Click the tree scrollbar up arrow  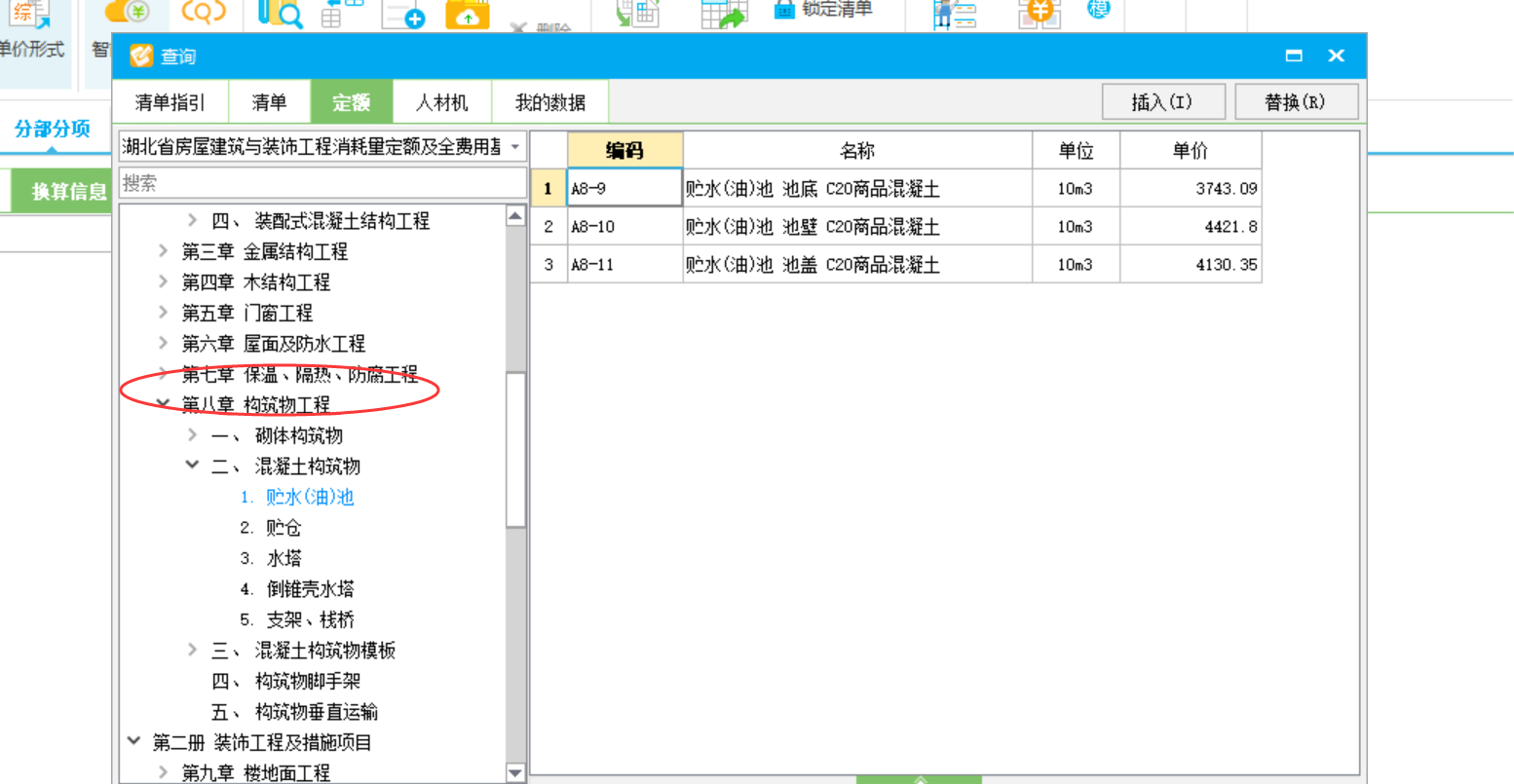click(x=516, y=216)
